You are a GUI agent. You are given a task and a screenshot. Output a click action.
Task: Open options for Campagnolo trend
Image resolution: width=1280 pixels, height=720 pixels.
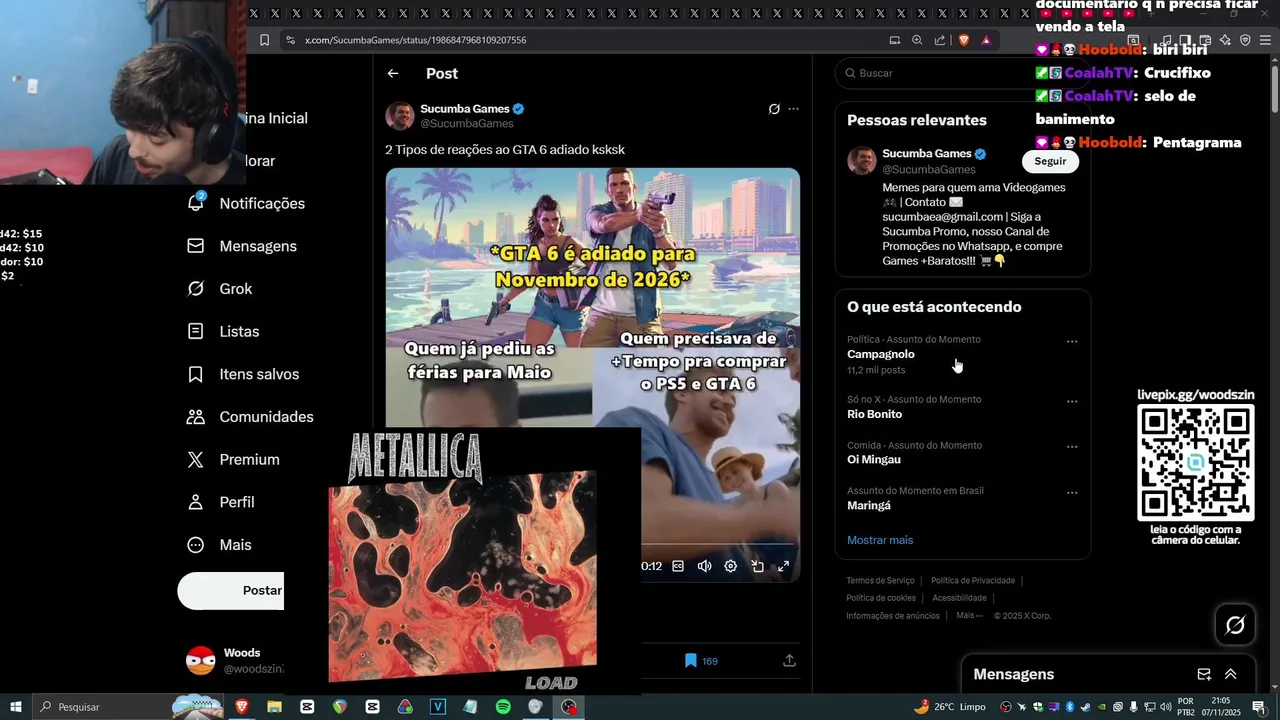pos(1072,341)
